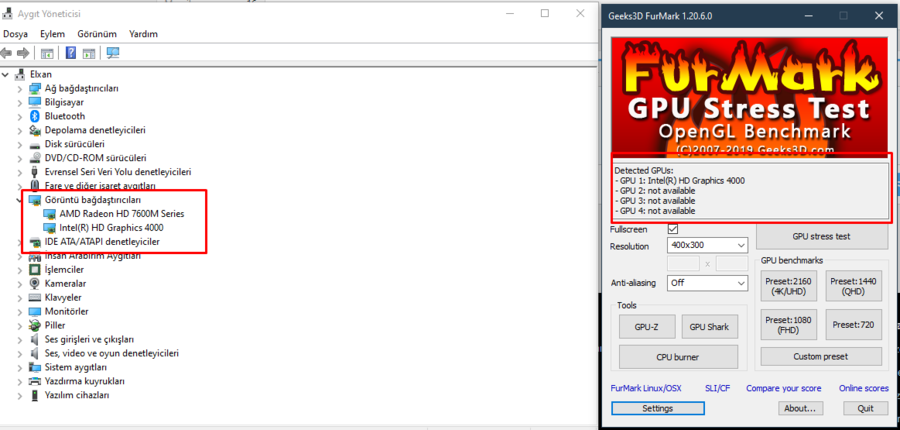The height and width of the screenshot is (430, 900).
Task: Open the Resolution 400x300 dropdown
Action: [x=707, y=245]
